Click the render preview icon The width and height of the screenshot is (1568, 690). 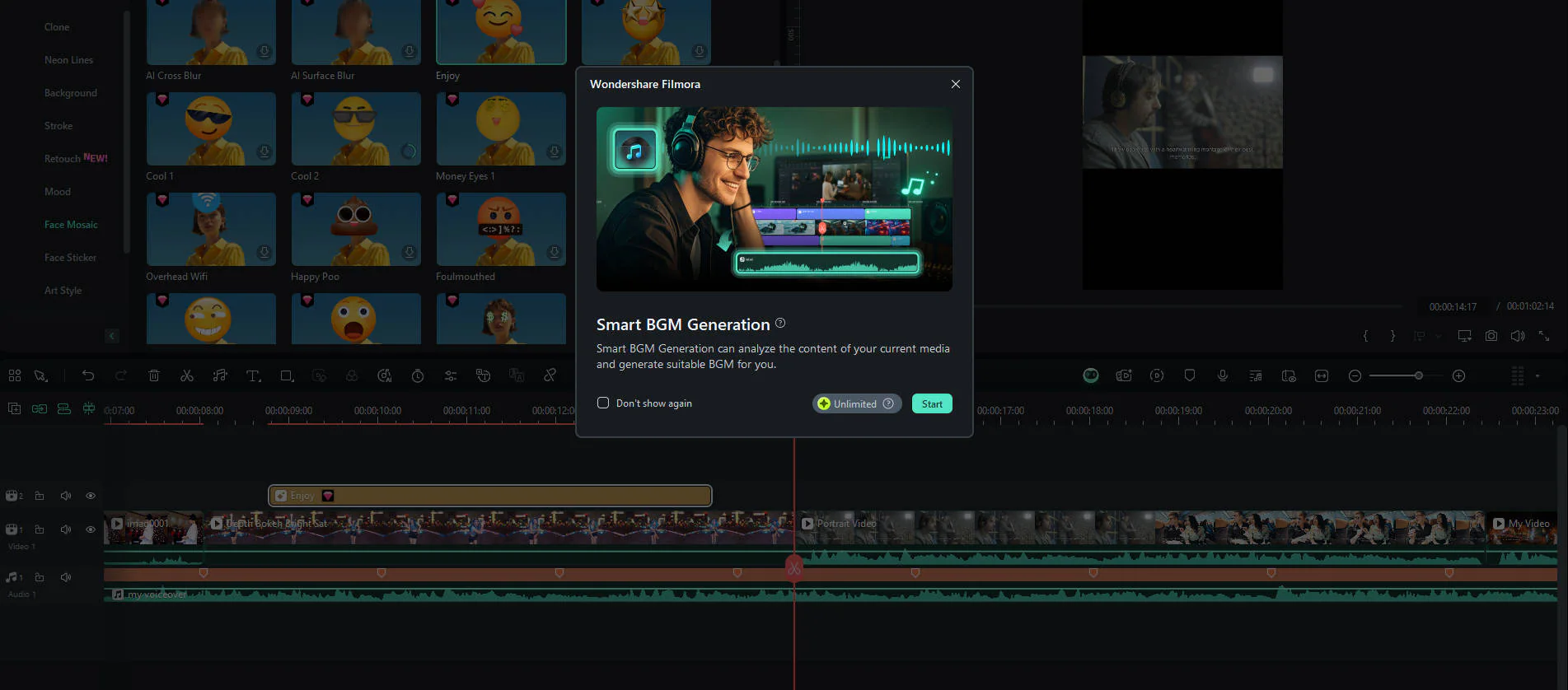[x=1157, y=375]
